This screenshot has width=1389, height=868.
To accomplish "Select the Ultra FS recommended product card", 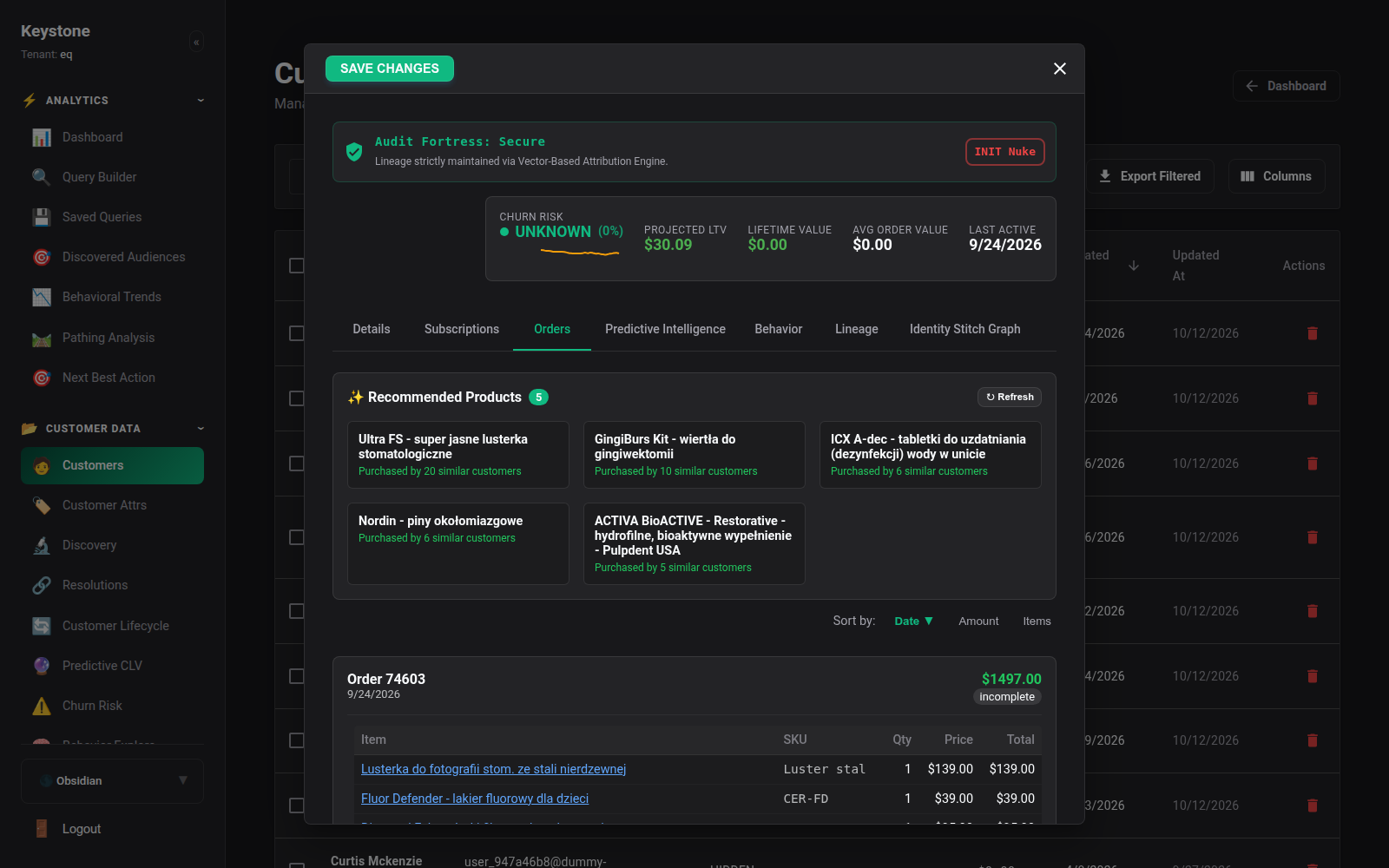I will click(458, 455).
